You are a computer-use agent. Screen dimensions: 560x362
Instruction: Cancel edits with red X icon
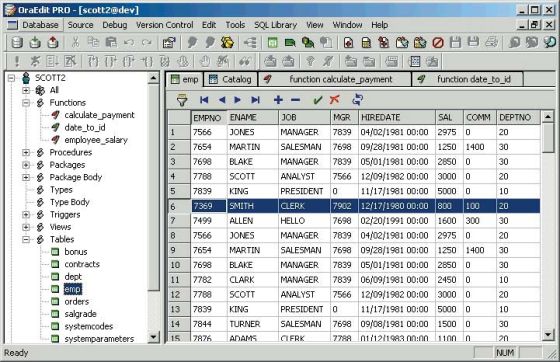coord(335,100)
